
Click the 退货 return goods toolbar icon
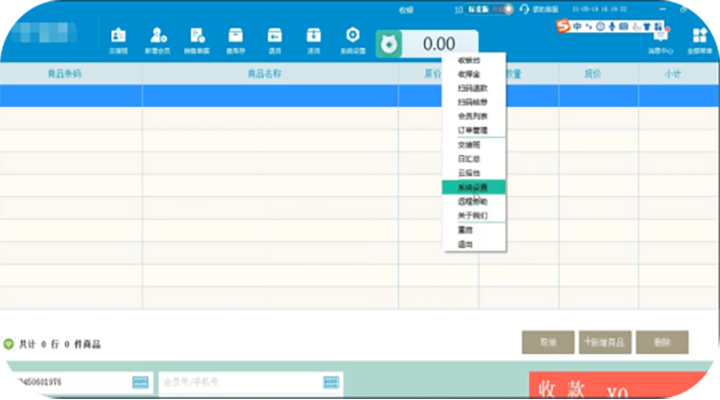point(275,41)
